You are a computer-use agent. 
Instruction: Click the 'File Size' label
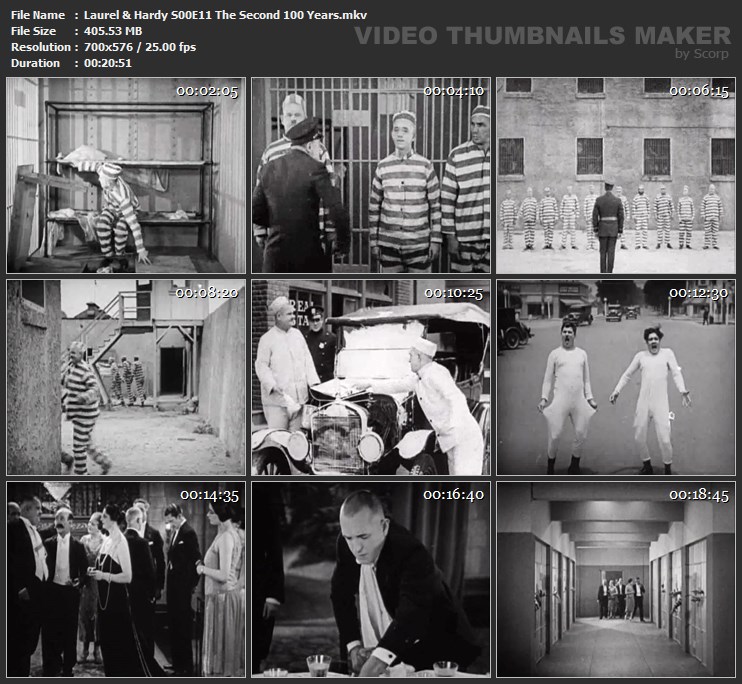pyautogui.click(x=34, y=31)
